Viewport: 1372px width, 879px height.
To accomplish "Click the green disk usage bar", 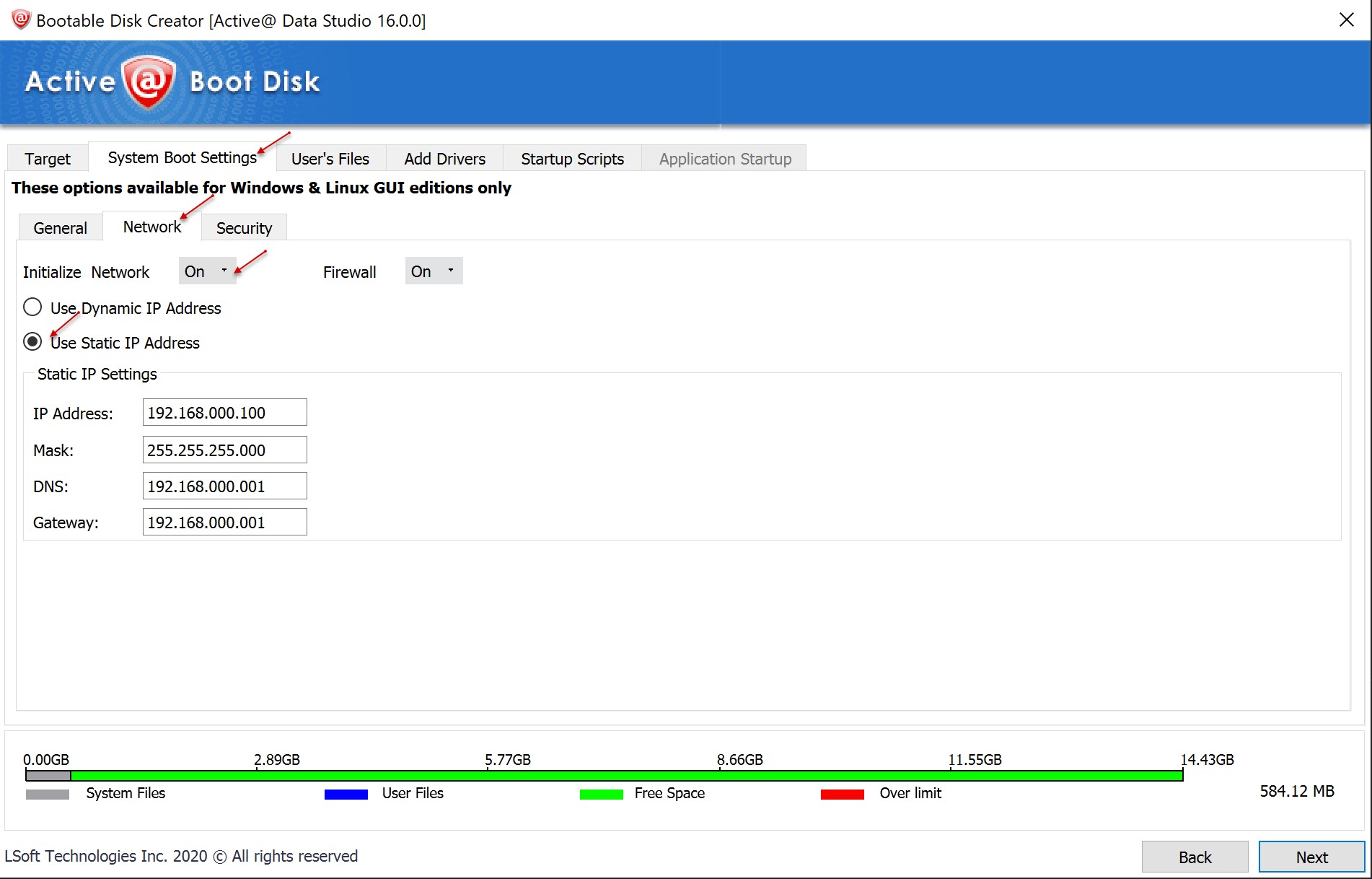I will (x=626, y=776).
